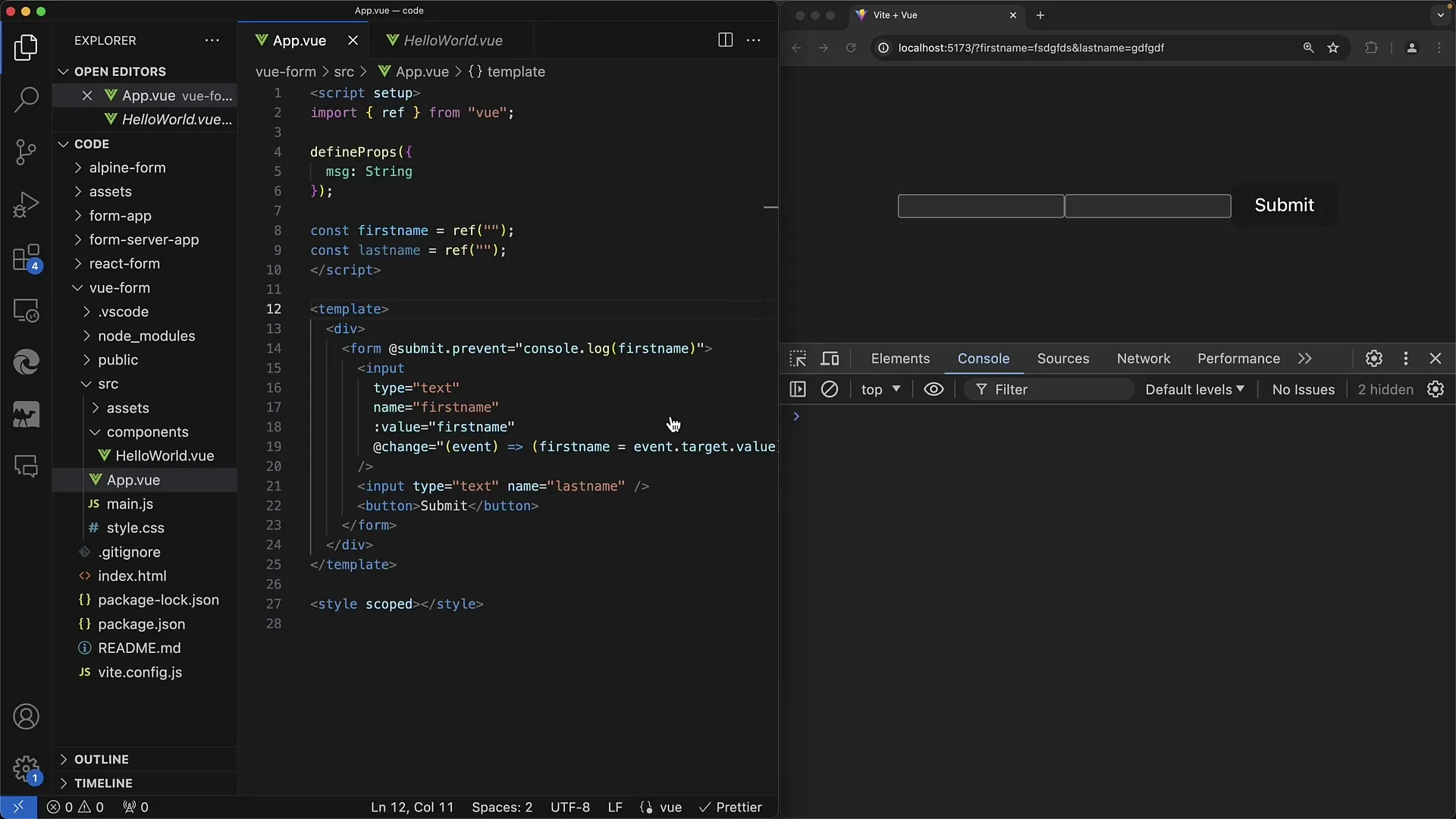Select the Network tab in DevTools
The width and height of the screenshot is (1456, 819).
tap(1143, 358)
